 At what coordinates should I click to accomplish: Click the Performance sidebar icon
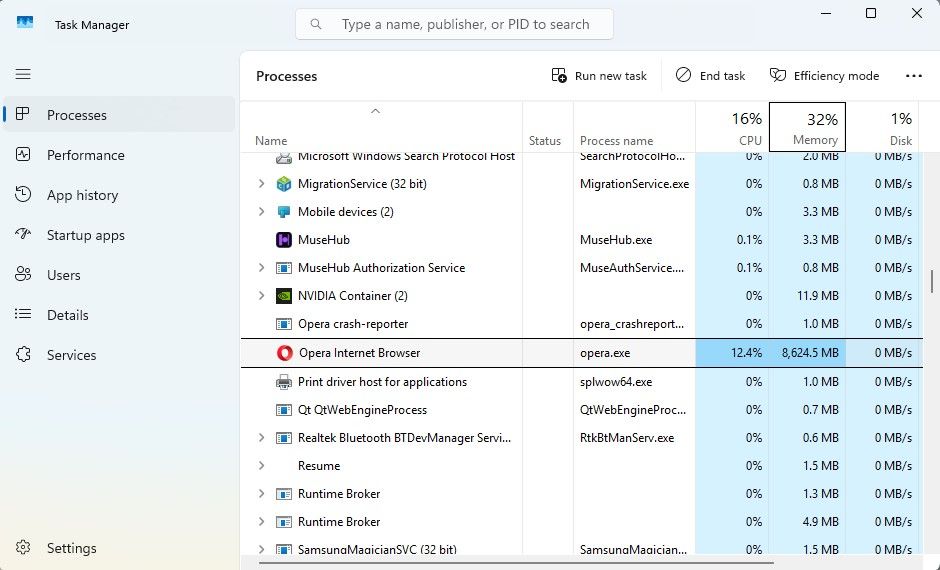coord(23,155)
